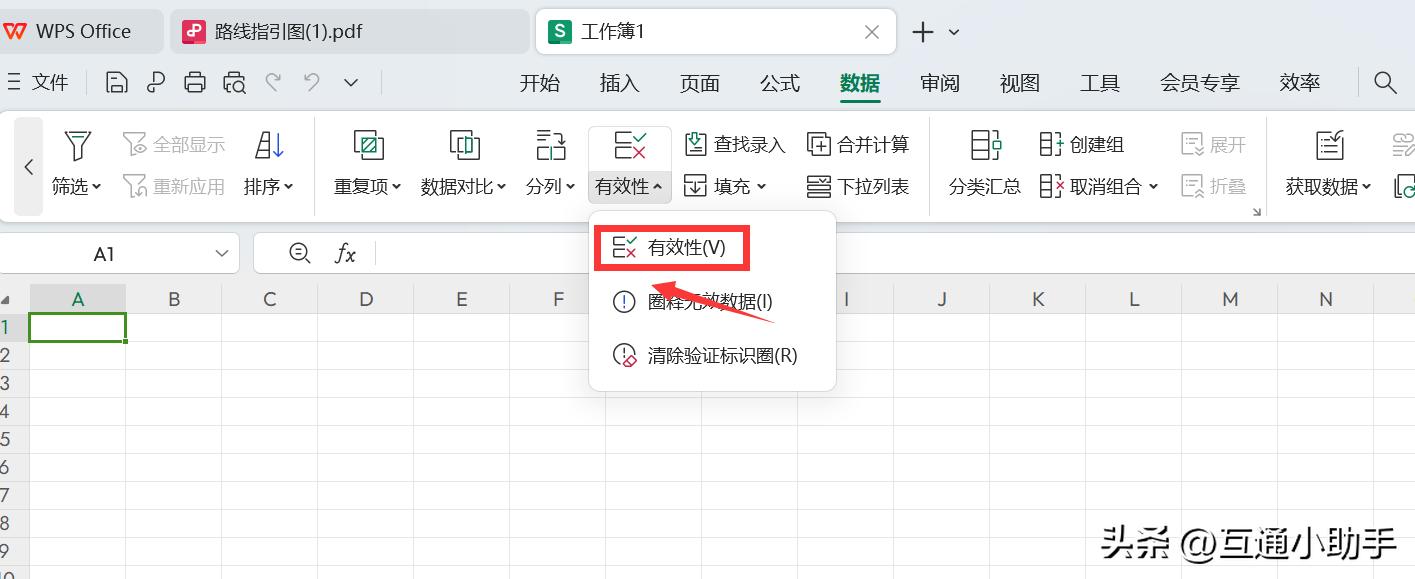1415x579 pixels.
Task: Click the 分列 icon
Action: [x=551, y=146]
